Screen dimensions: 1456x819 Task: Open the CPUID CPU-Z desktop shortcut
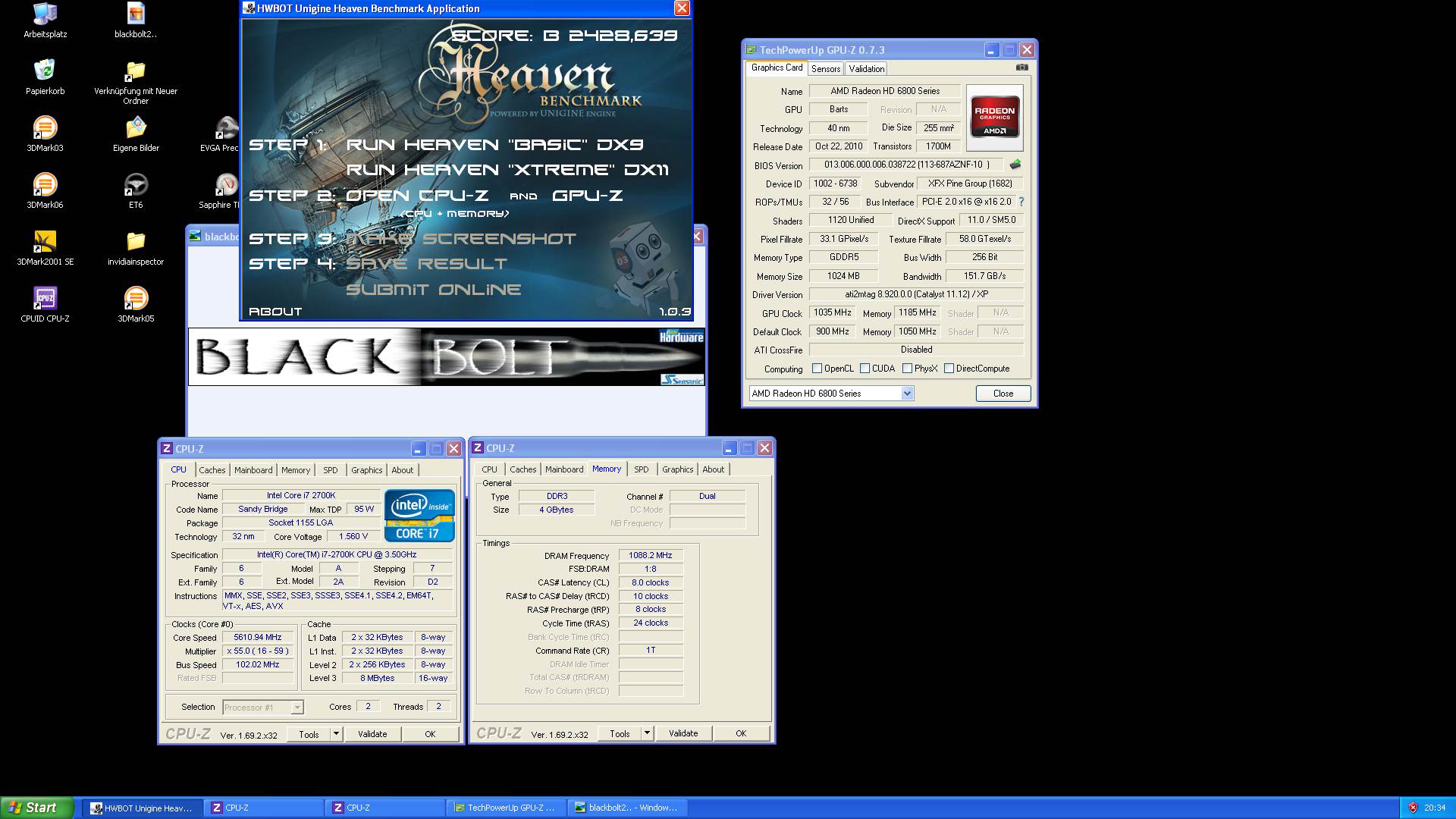click(x=45, y=304)
